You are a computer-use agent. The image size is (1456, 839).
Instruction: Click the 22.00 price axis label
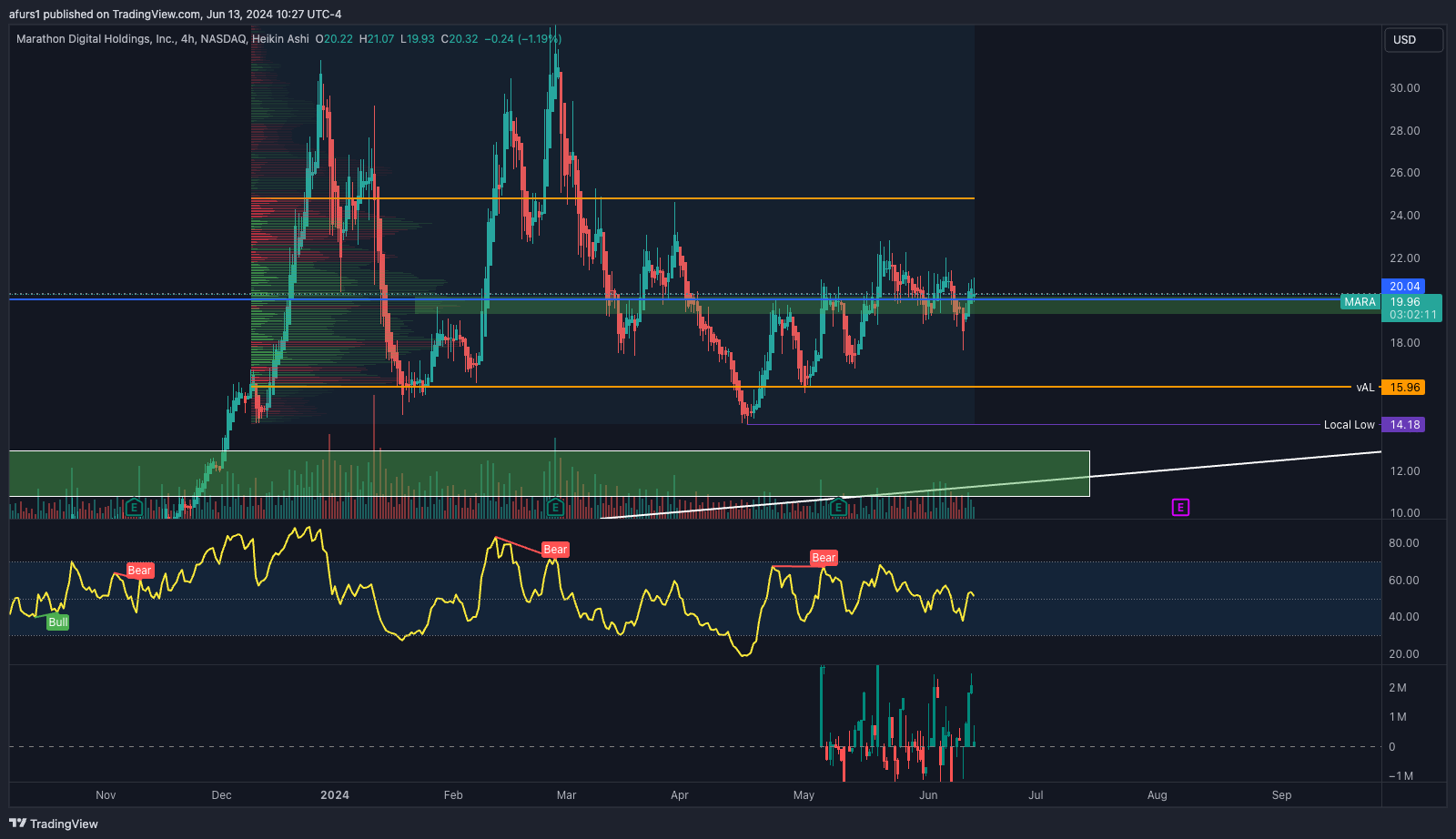pos(1404,258)
